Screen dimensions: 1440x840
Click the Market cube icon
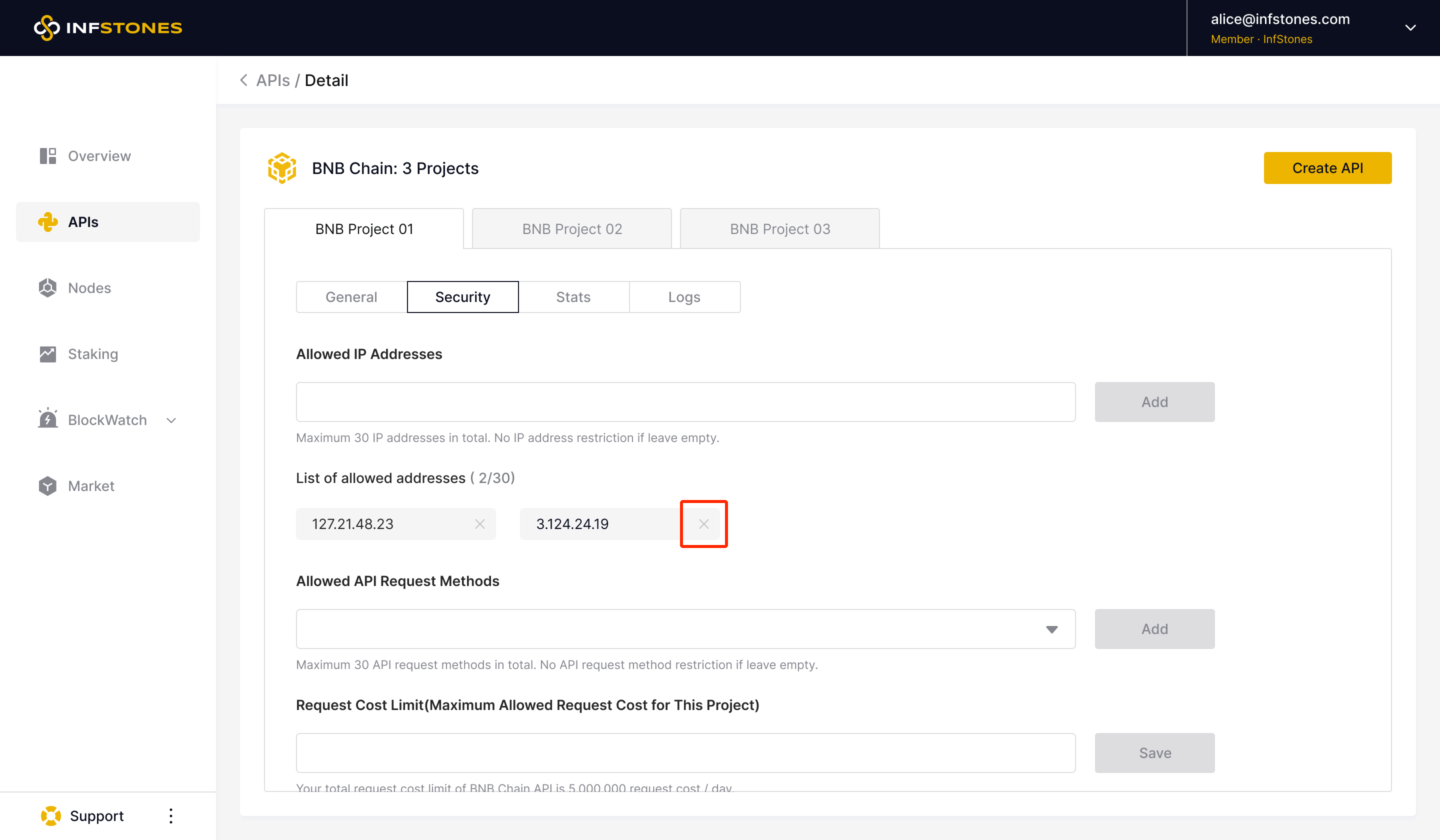pyautogui.click(x=48, y=485)
